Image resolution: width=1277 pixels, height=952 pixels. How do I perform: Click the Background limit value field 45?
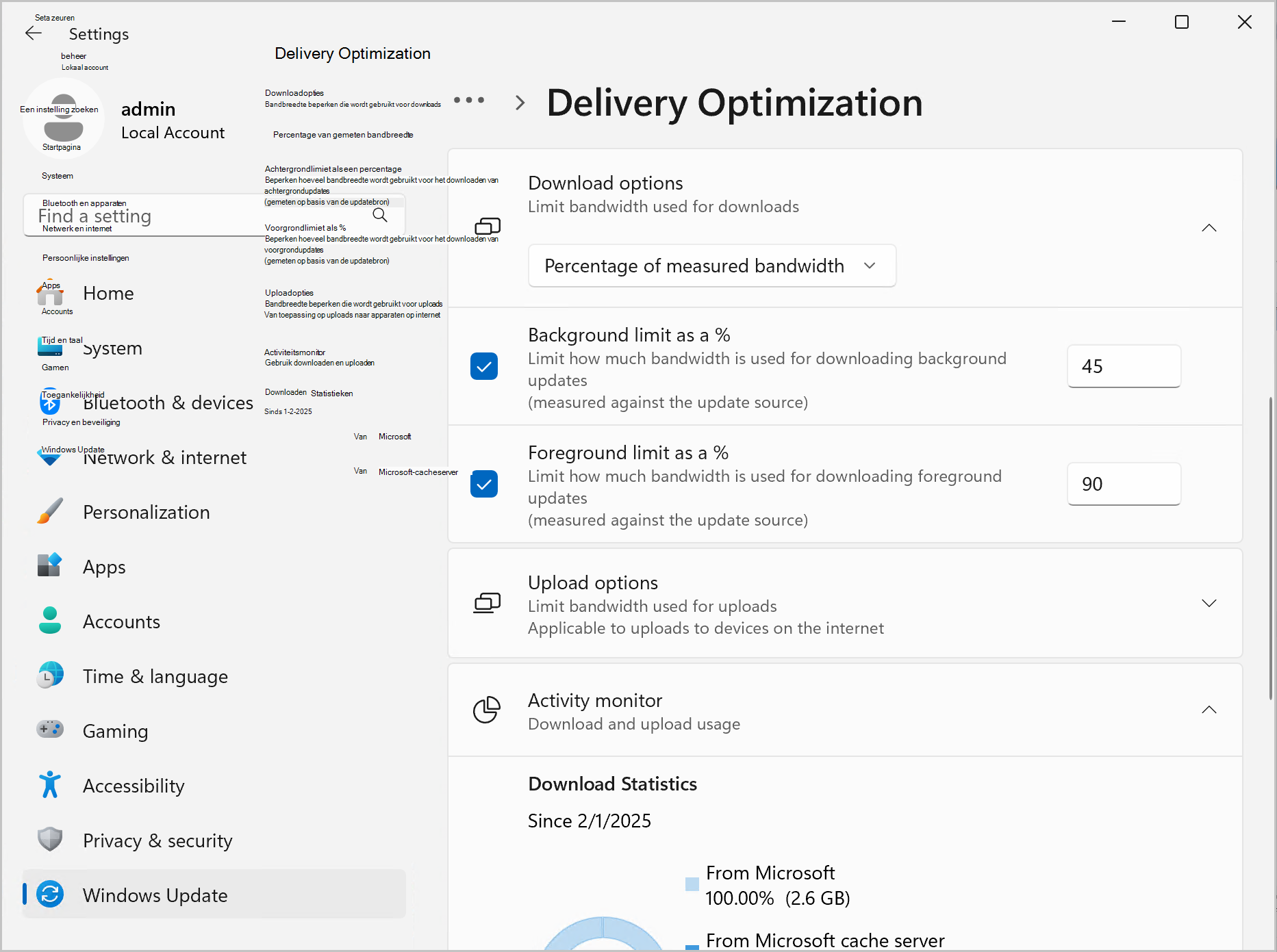[x=1124, y=366]
